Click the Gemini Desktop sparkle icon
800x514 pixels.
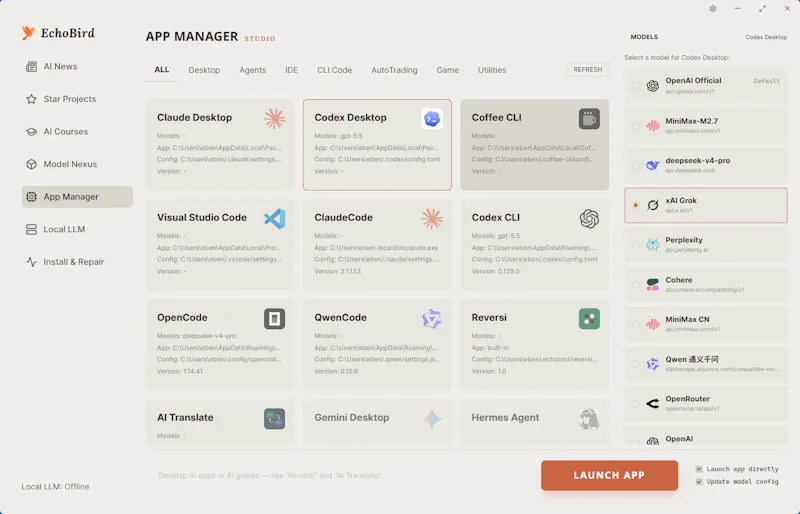(432, 419)
